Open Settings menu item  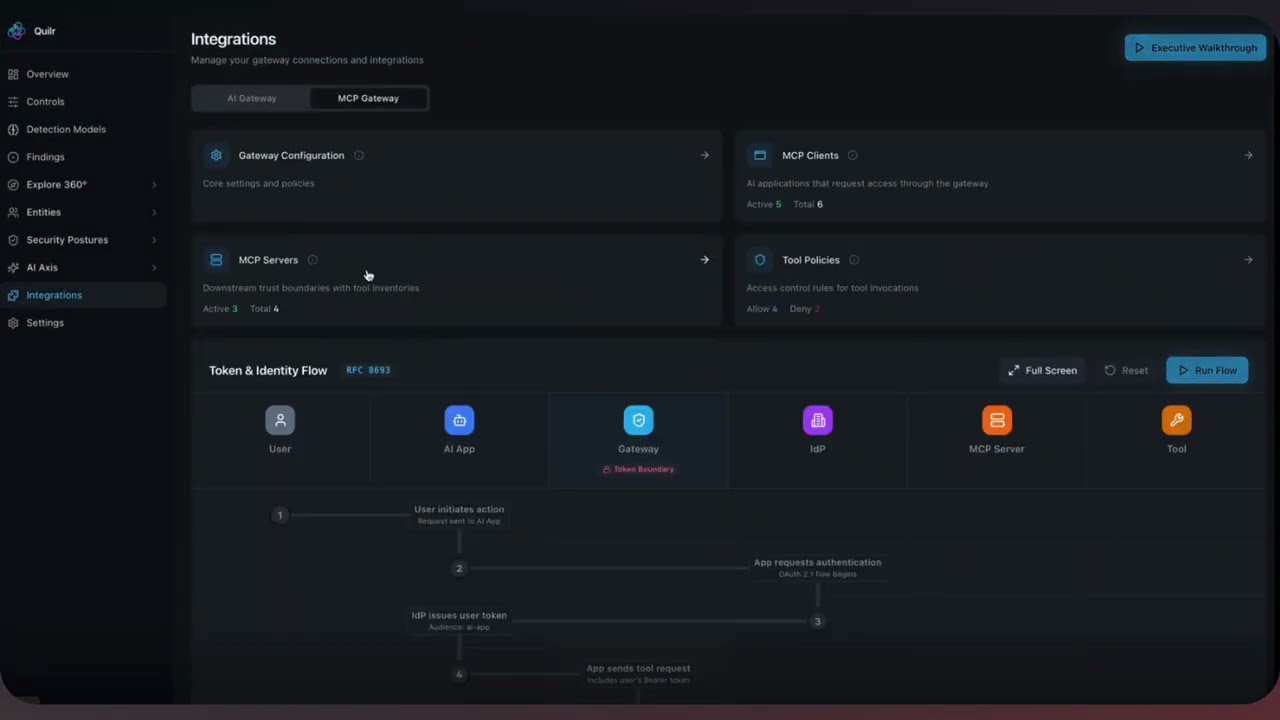click(45, 323)
